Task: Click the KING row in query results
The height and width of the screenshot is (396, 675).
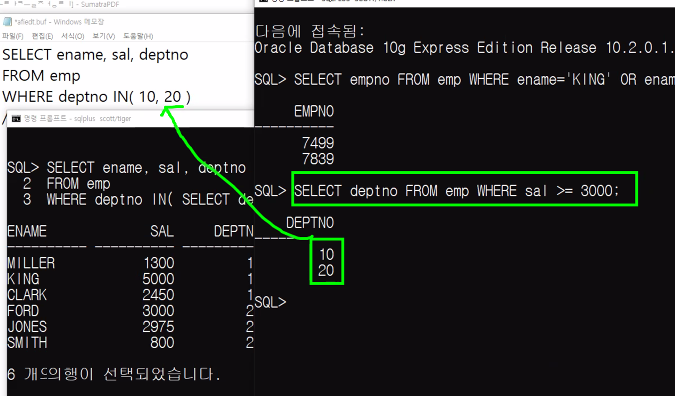Action: [130, 279]
